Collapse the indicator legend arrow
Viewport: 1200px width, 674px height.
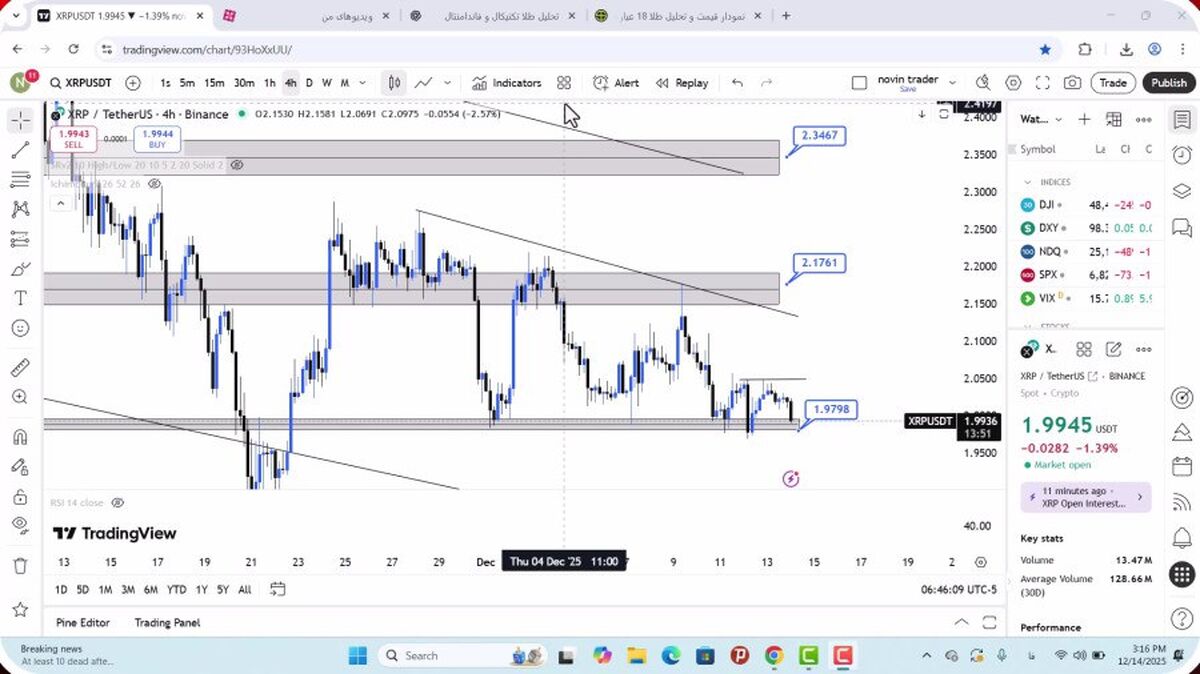point(59,203)
